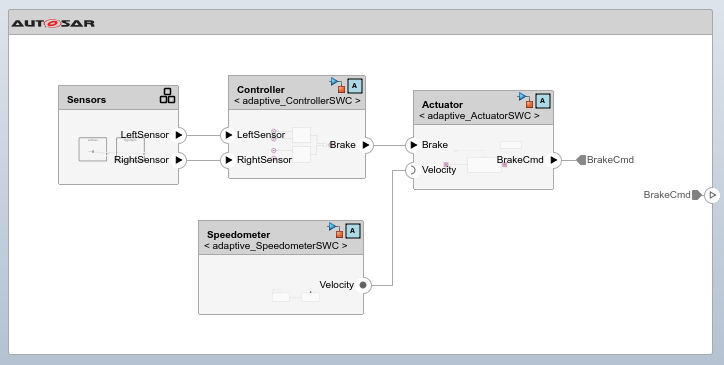This screenshot has width=724, height=365.
Task: Select the LeftSensor connection line
Action: 203,135
